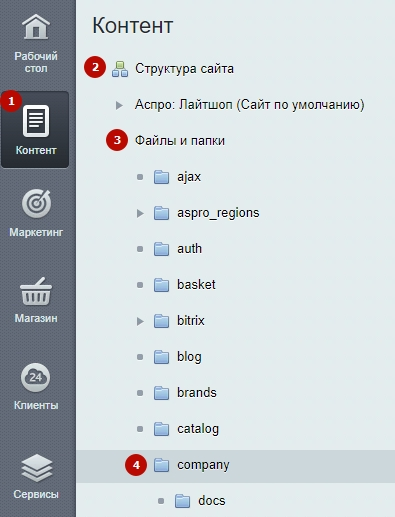Click the ajax folder icon

click(161, 177)
